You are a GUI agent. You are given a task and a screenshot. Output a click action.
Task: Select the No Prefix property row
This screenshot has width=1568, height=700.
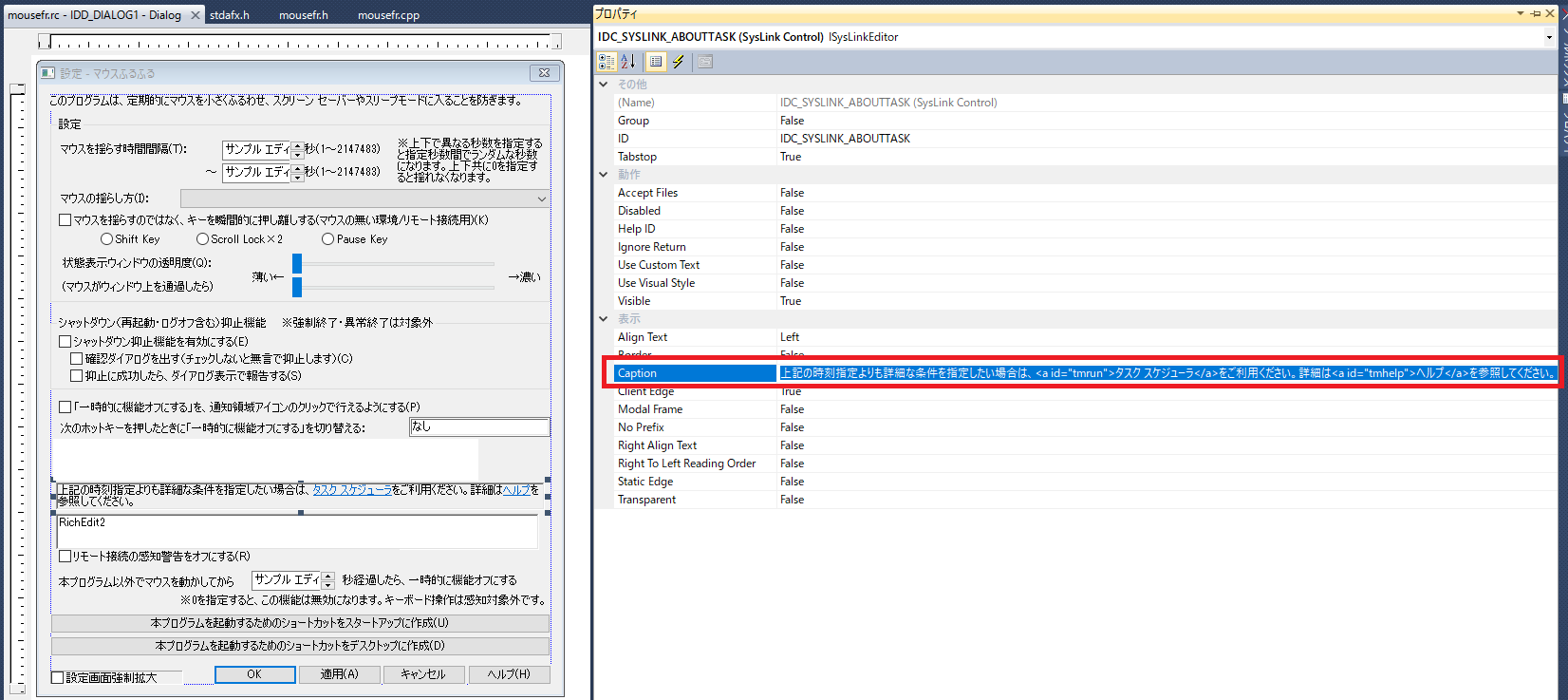1085,427
